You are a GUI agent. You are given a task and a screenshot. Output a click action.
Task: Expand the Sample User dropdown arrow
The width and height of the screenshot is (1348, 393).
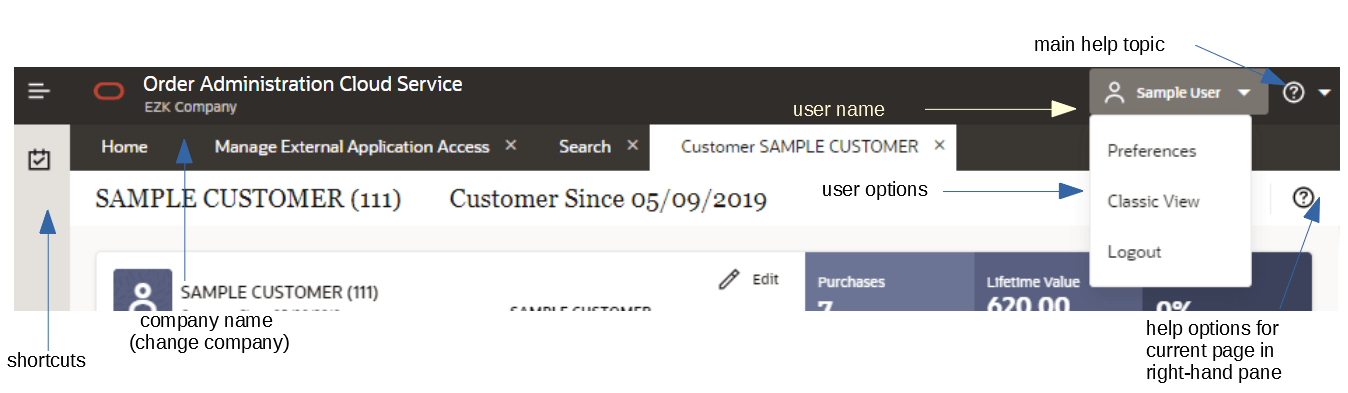tap(1243, 93)
